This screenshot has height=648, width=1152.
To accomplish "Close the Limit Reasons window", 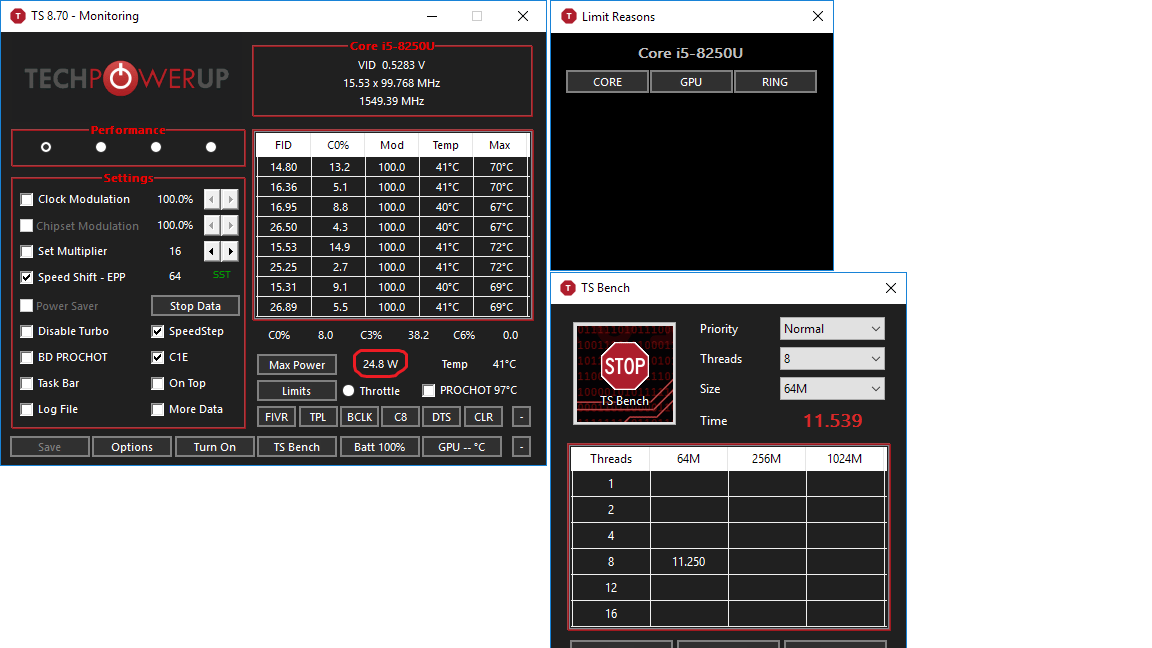I will pos(818,16).
